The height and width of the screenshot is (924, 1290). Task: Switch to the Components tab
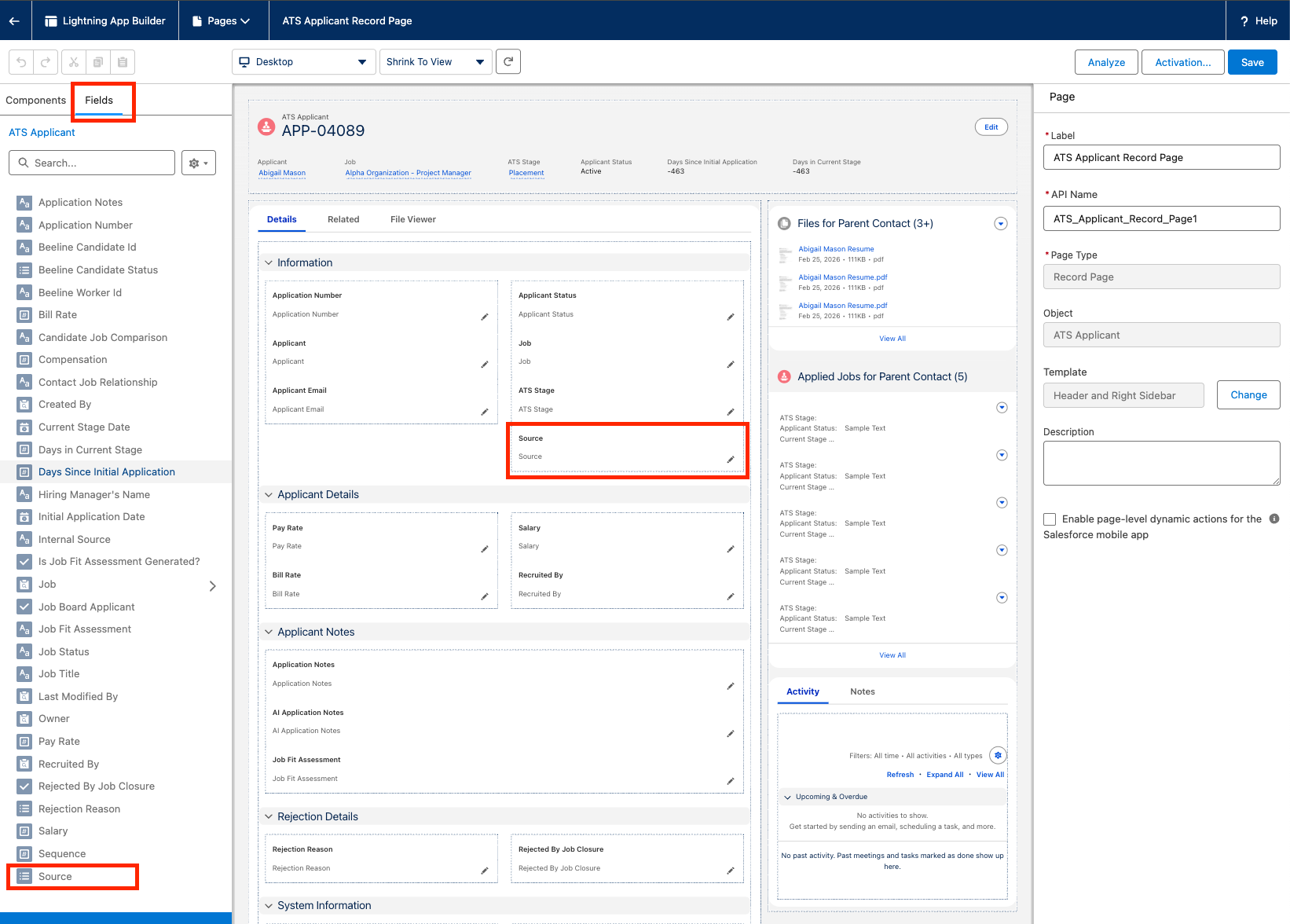(35, 100)
